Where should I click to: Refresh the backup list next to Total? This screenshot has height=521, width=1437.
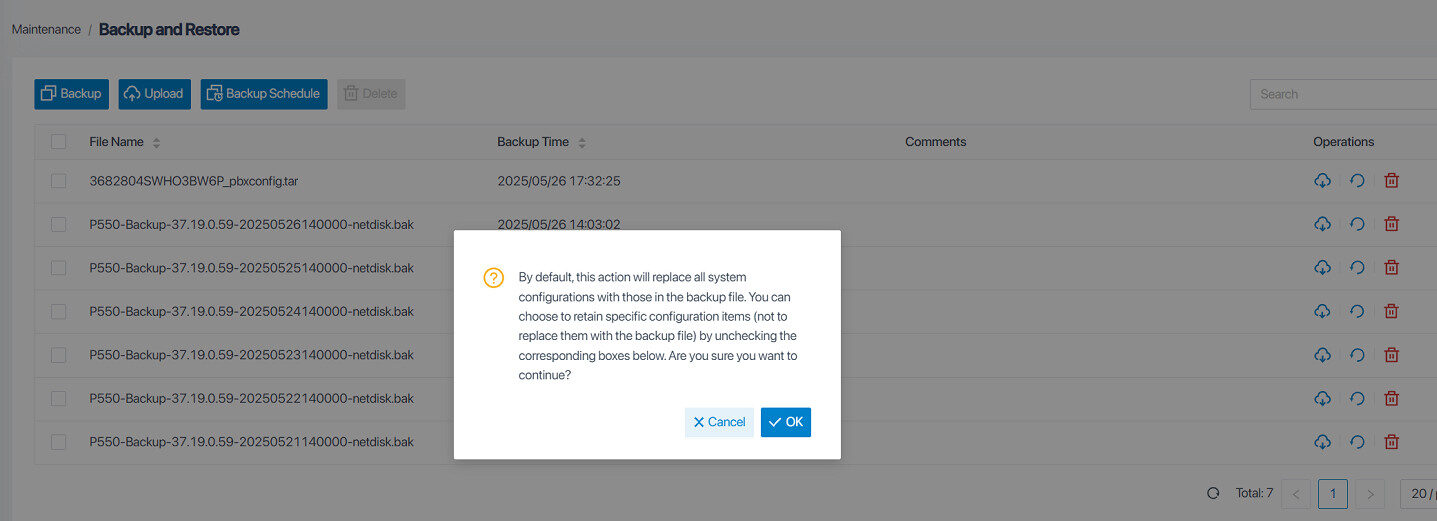pos(1213,493)
